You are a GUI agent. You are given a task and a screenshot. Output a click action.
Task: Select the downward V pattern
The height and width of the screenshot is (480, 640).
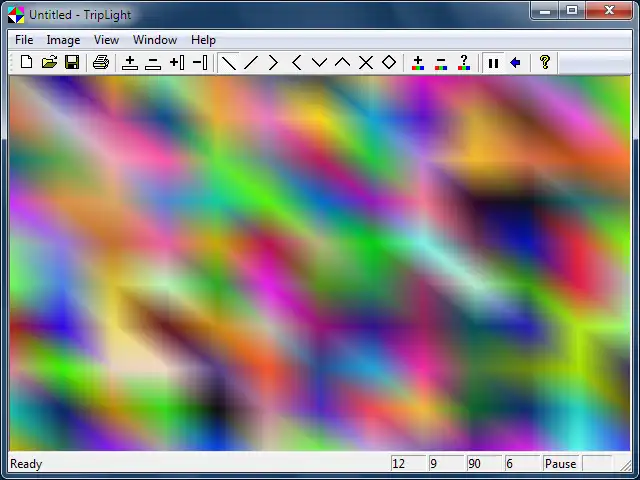[x=320, y=63]
